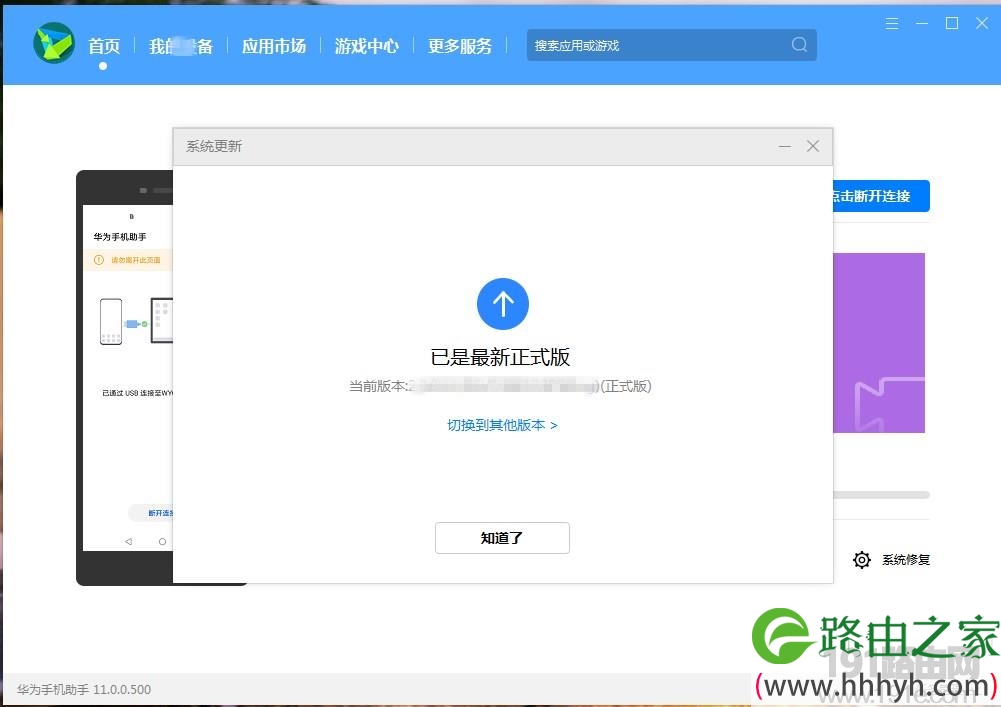Screen dimensions: 1001x707
Task: Click 华为手机助手 title in phone preview
Action: pyautogui.click(x=120, y=236)
